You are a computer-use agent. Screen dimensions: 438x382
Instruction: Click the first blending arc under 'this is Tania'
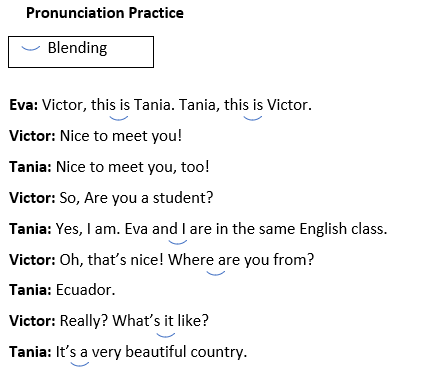(x=119, y=118)
